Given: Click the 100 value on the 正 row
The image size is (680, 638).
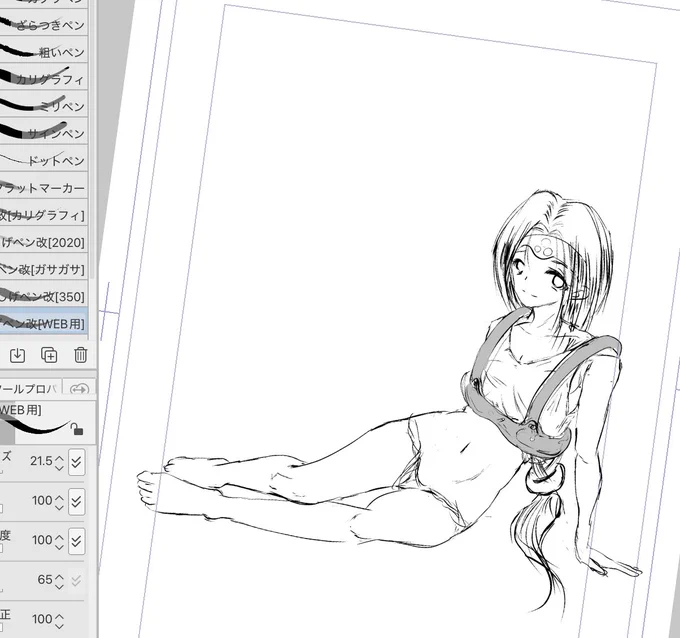Looking at the screenshot, I should 42,619.
